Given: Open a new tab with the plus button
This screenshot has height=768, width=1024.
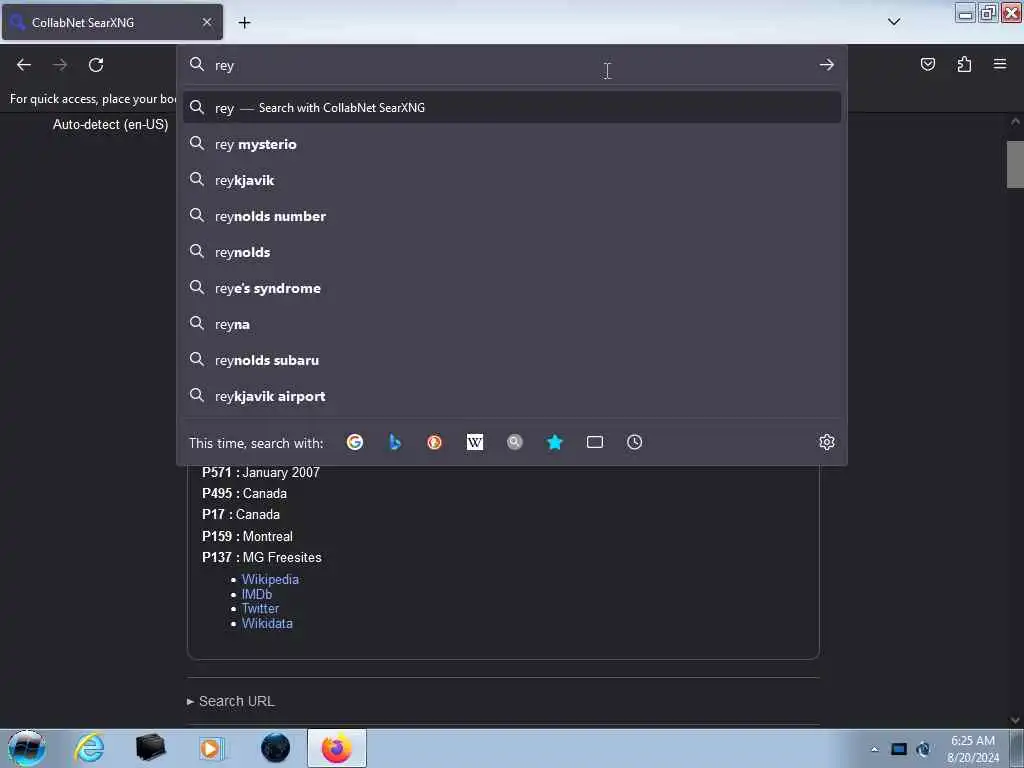Looking at the screenshot, I should pos(244,23).
